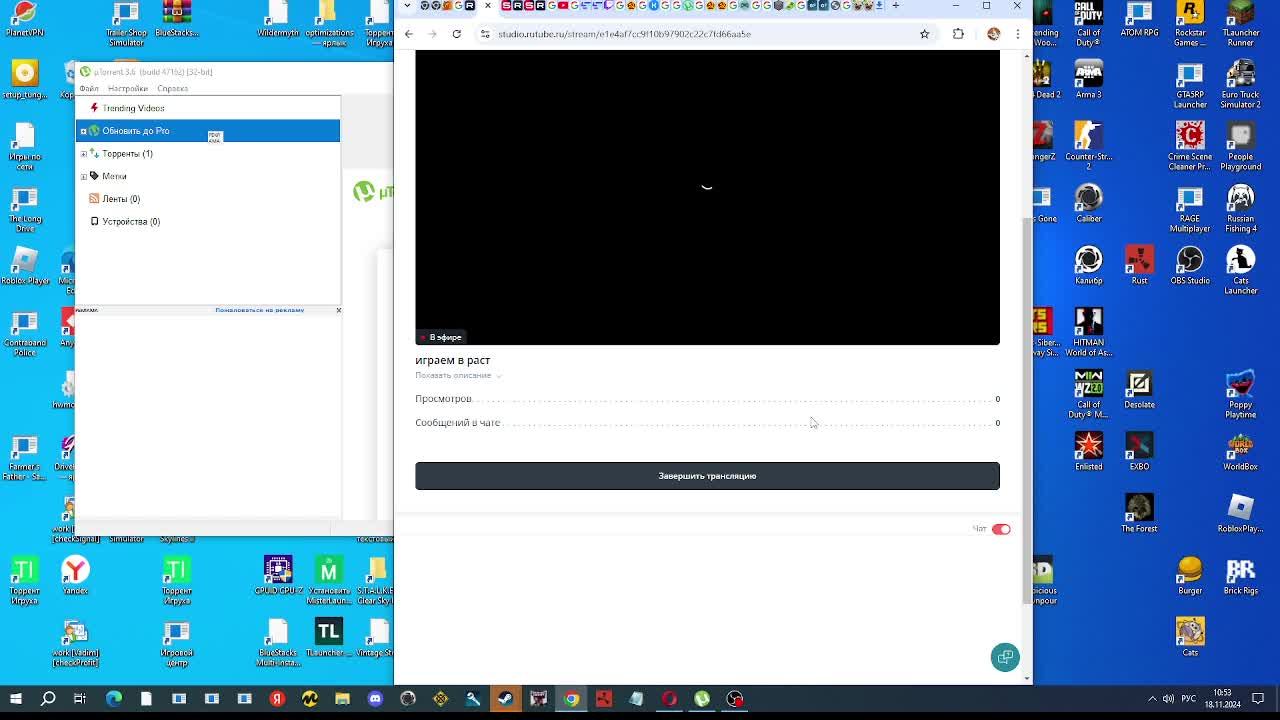Click the black stream video preview
This screenshot has width=1280, height=720.
point(707,197)
